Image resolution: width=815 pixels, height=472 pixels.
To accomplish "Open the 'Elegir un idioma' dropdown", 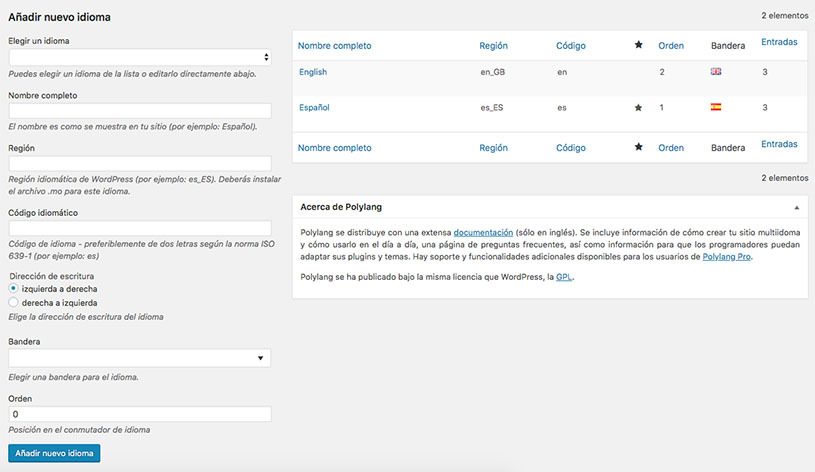I will pyautogui.click(x=140, y=57).
